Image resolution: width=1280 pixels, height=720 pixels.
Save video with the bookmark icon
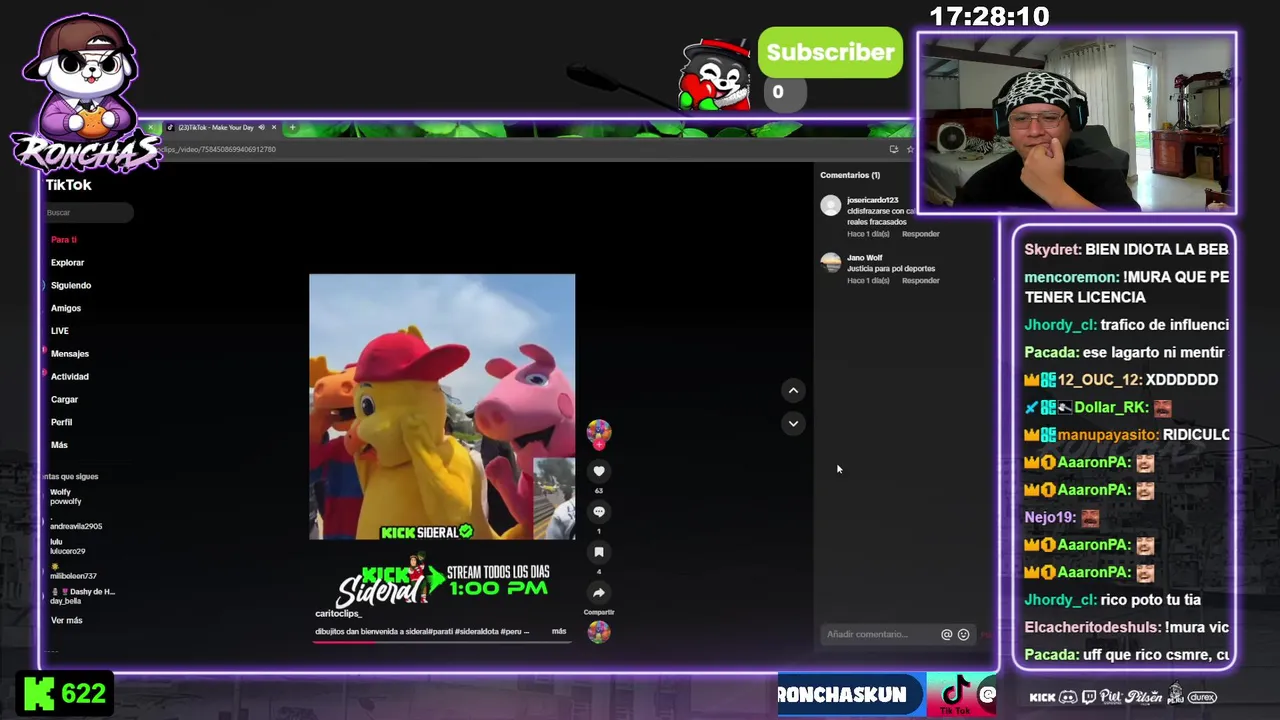click(599, 552)
